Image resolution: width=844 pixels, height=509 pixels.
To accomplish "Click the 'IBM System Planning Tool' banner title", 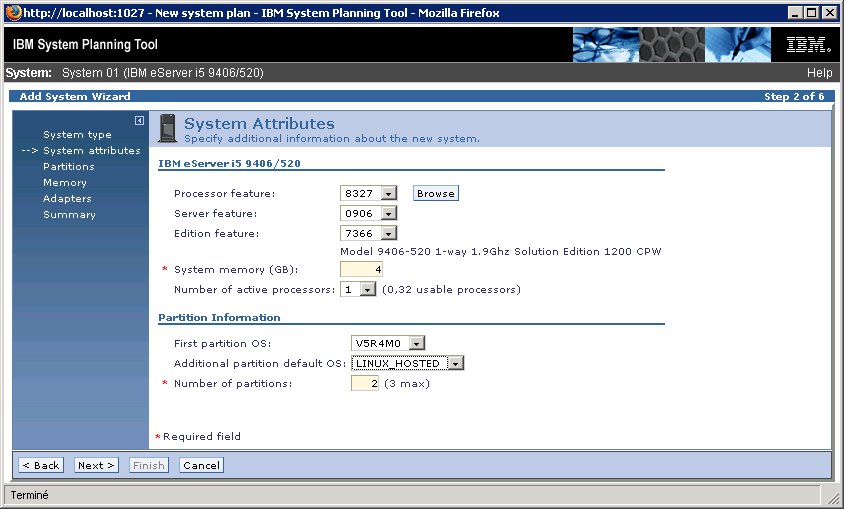I will [x=85, y=45].
